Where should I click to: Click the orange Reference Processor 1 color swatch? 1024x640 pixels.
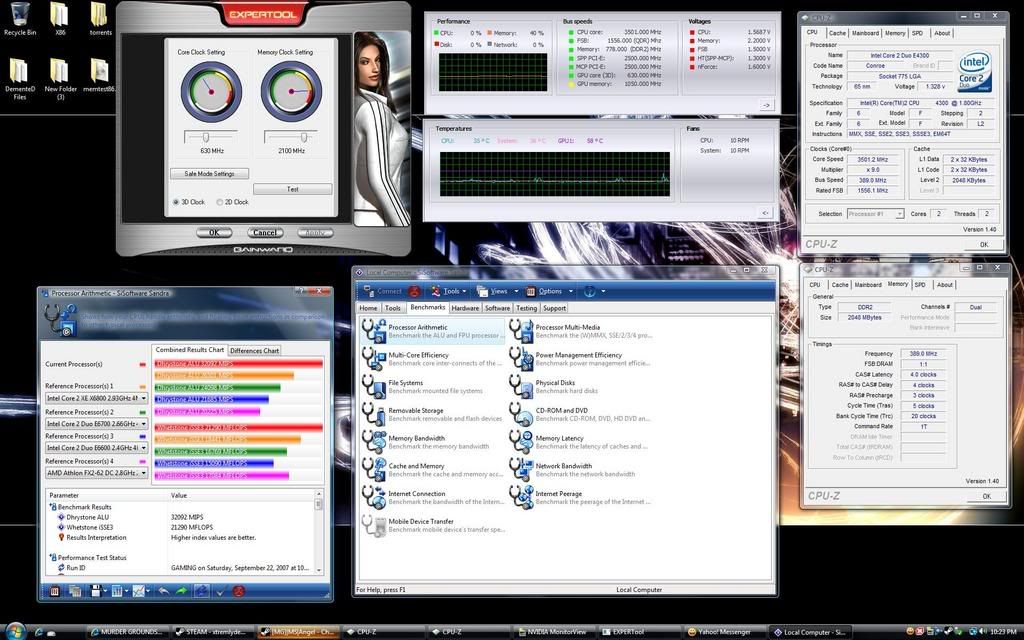pos(143,387)
